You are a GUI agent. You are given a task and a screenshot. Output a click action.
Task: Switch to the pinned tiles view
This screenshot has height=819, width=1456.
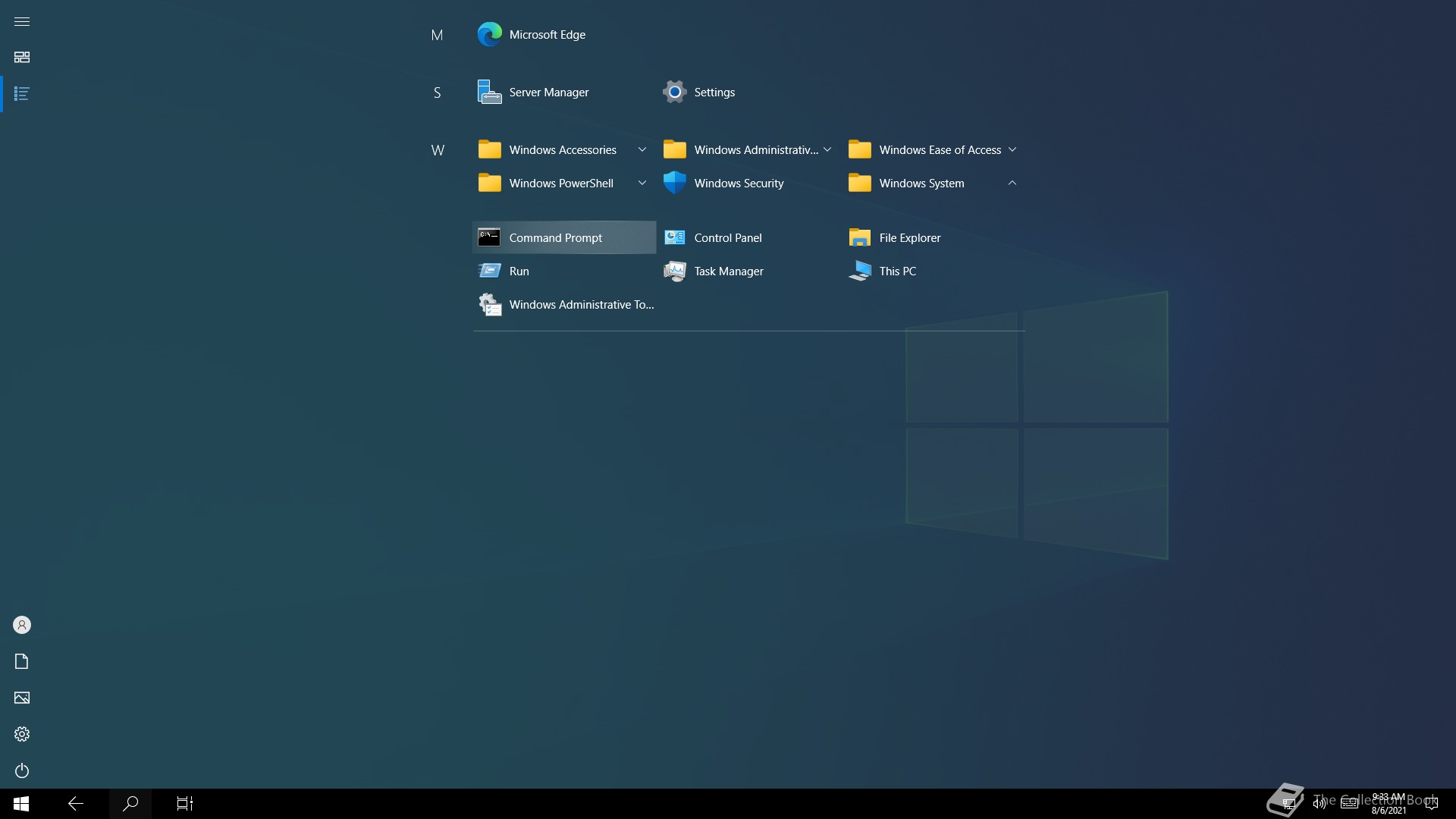point(22,58)
